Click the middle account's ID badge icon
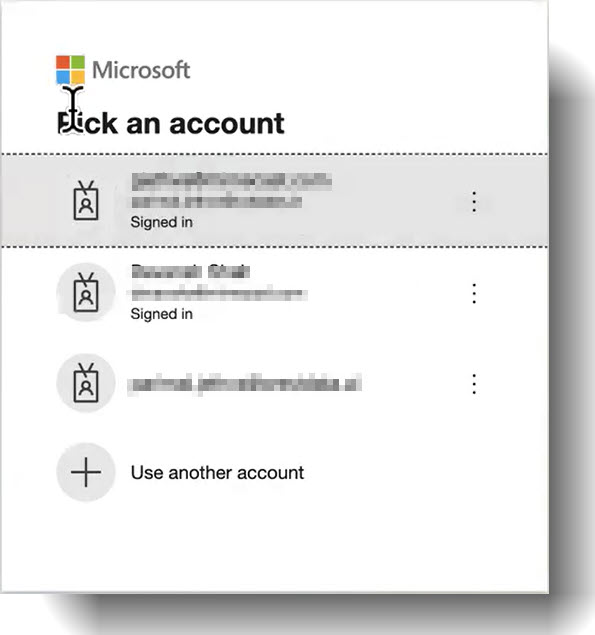595x635 pixels. (x=86, y=292)
